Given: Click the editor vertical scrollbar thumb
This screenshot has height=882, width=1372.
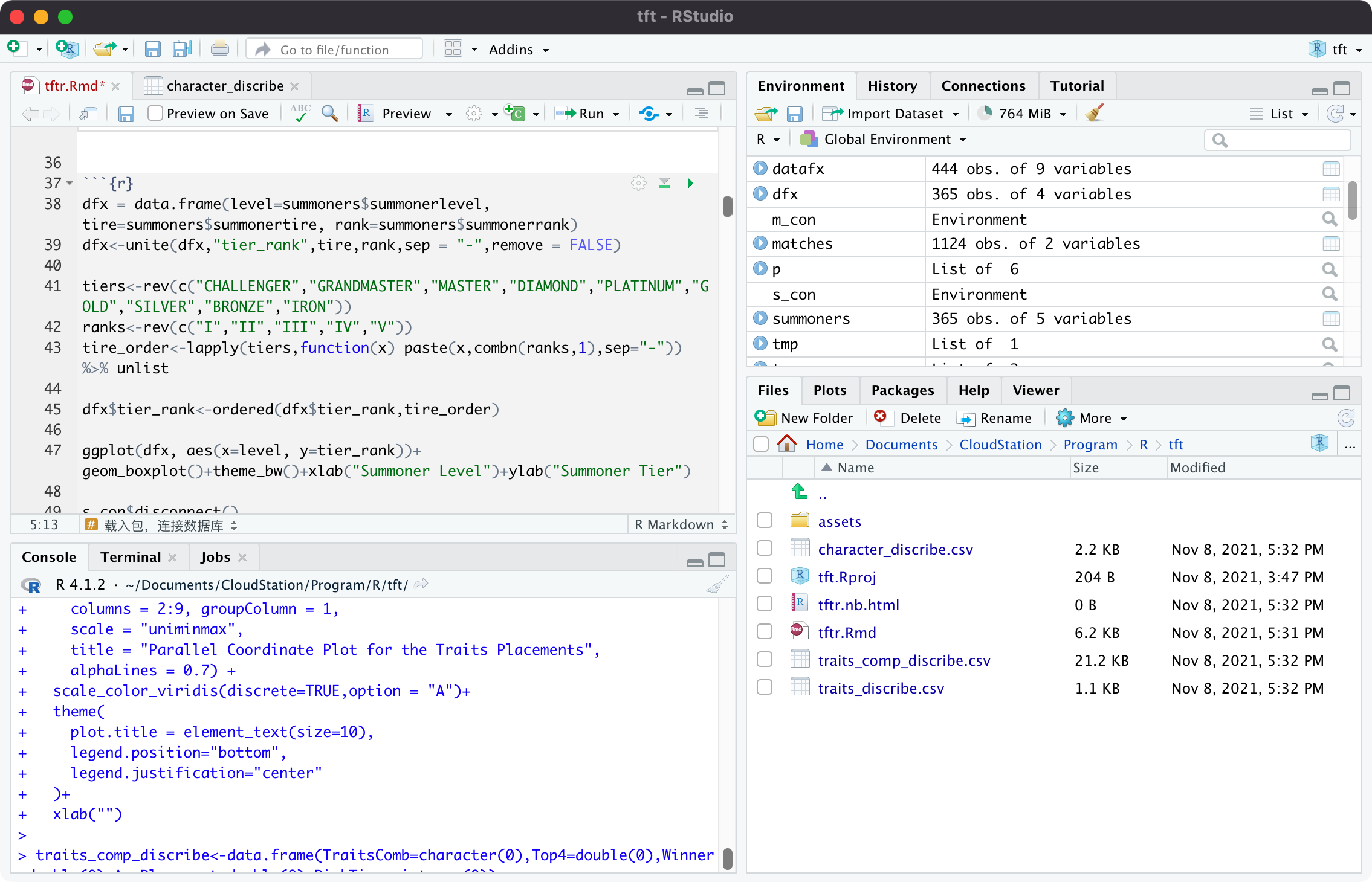Looking at the screenshot, I should [x=727, y=207].
